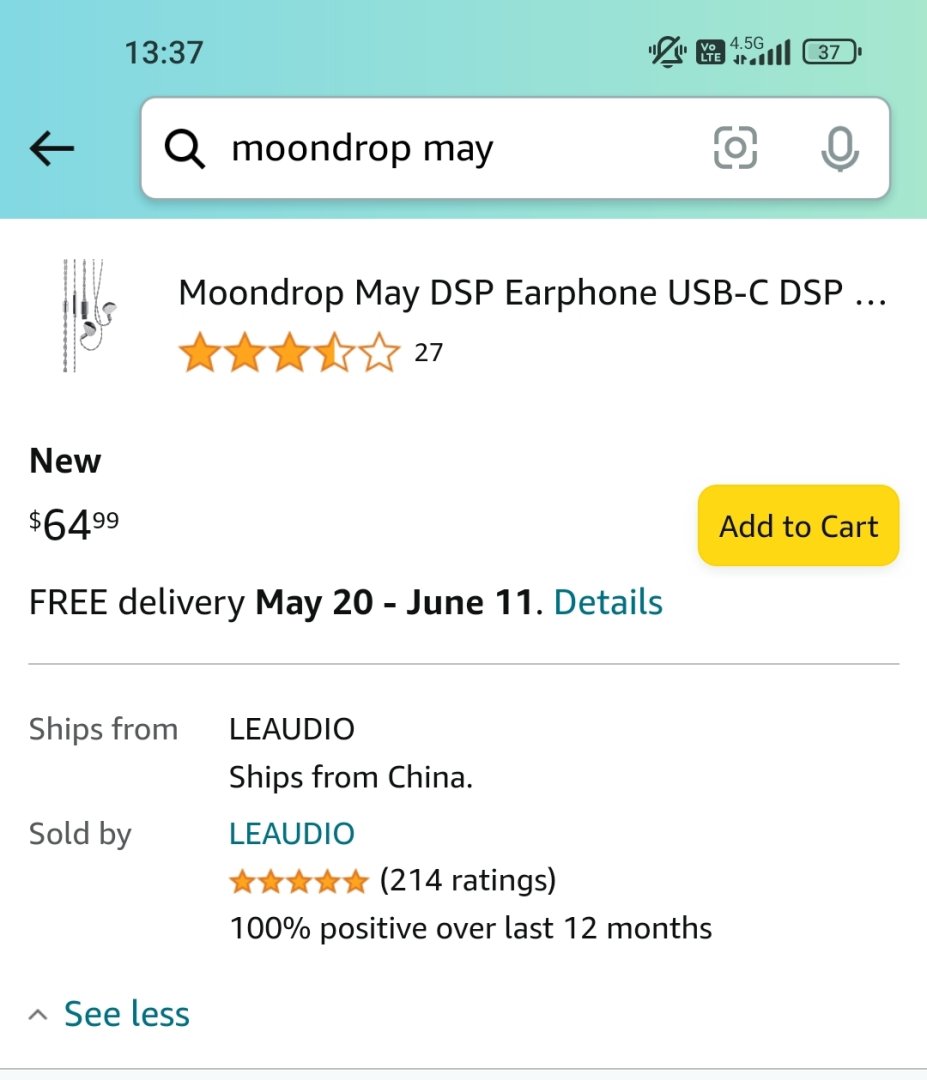This screenshot has width=927, height=1080.
Task: Open delivery Details link
Action: (x=608, y=602)
